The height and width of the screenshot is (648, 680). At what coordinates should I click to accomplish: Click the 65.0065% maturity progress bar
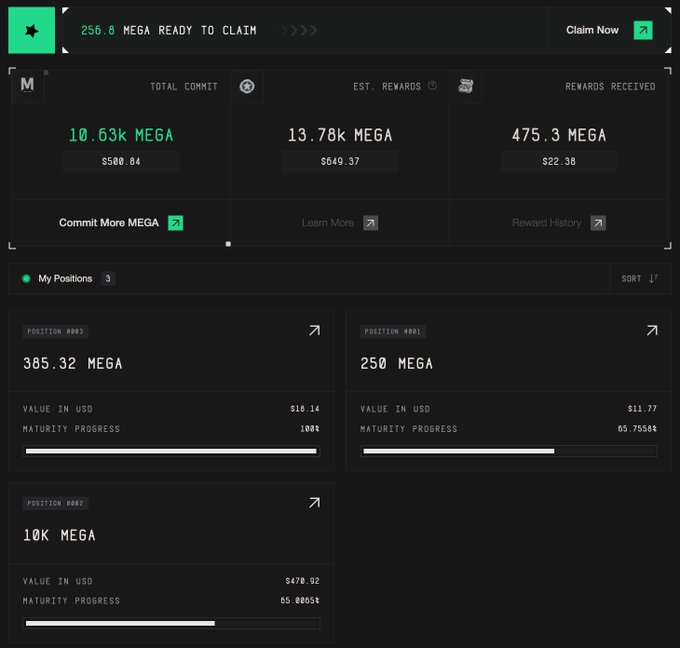[x=171, y=623]
